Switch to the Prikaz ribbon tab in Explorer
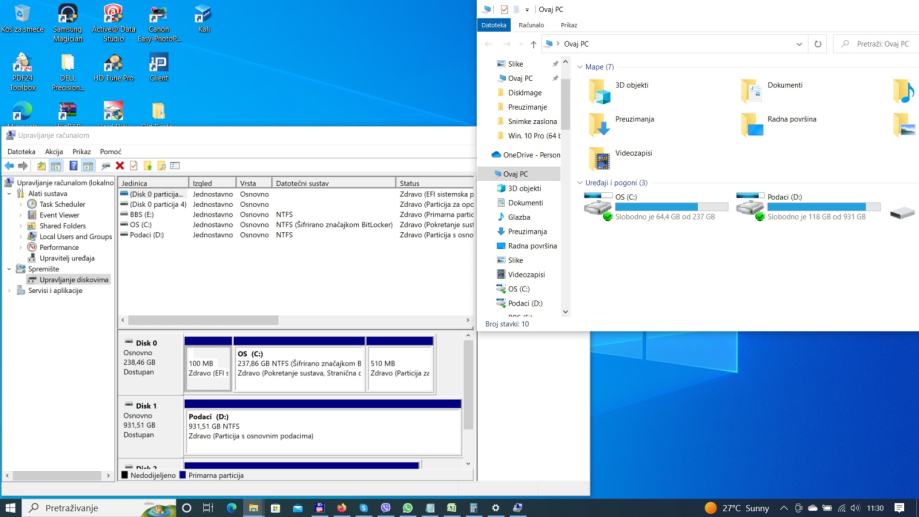The width and height of the screenshot is (919, 517). (x=569, y=25)
